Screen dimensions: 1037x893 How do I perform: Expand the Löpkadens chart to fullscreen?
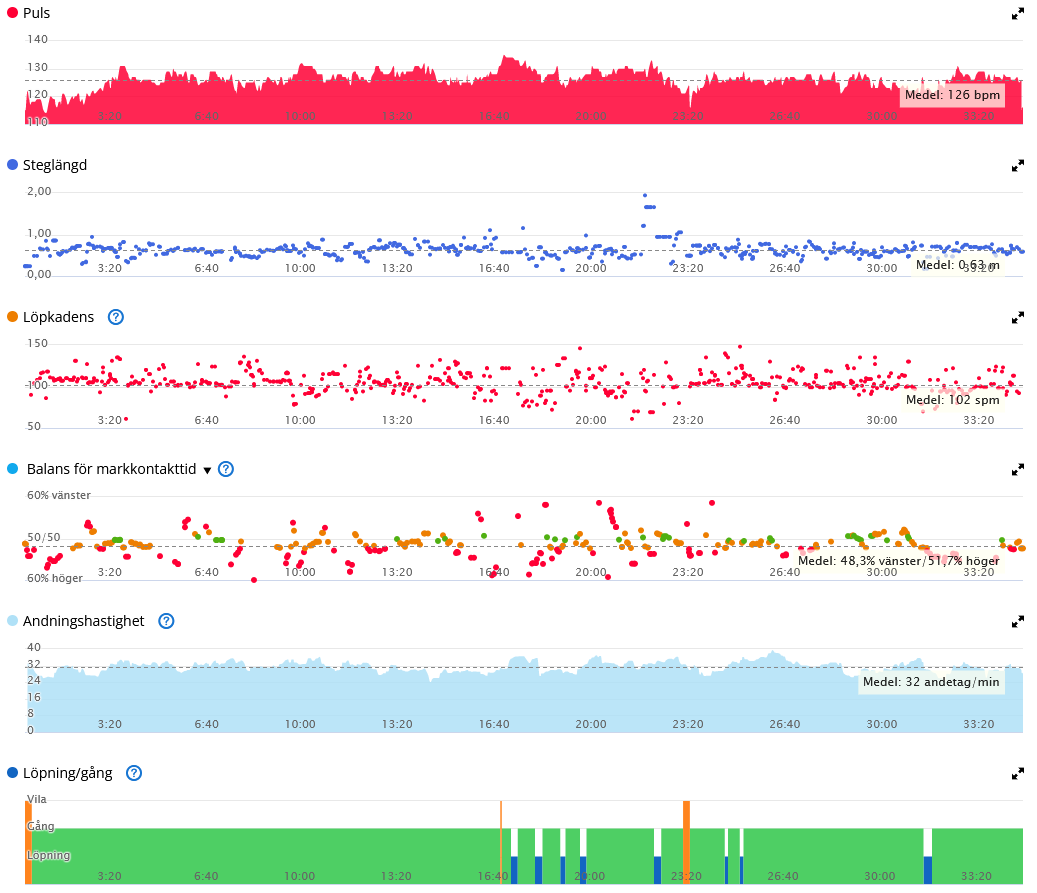click(x=1018, y=318)
